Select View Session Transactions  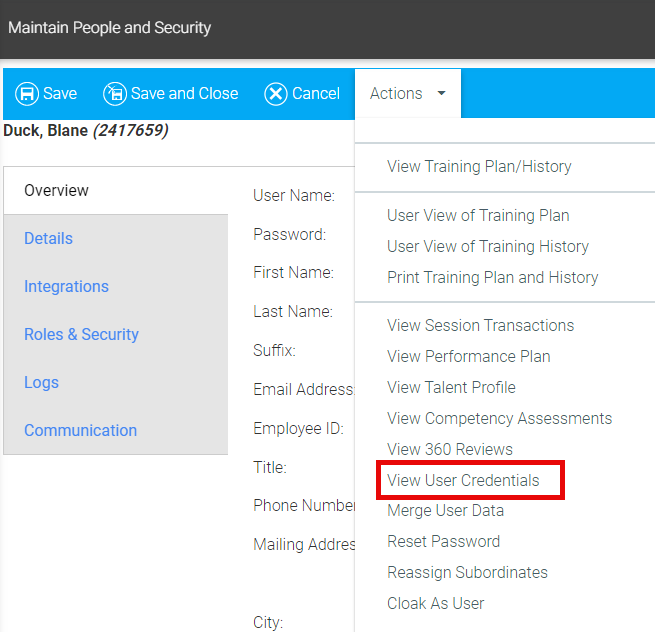pyautogui.click(x=480, y=325)
